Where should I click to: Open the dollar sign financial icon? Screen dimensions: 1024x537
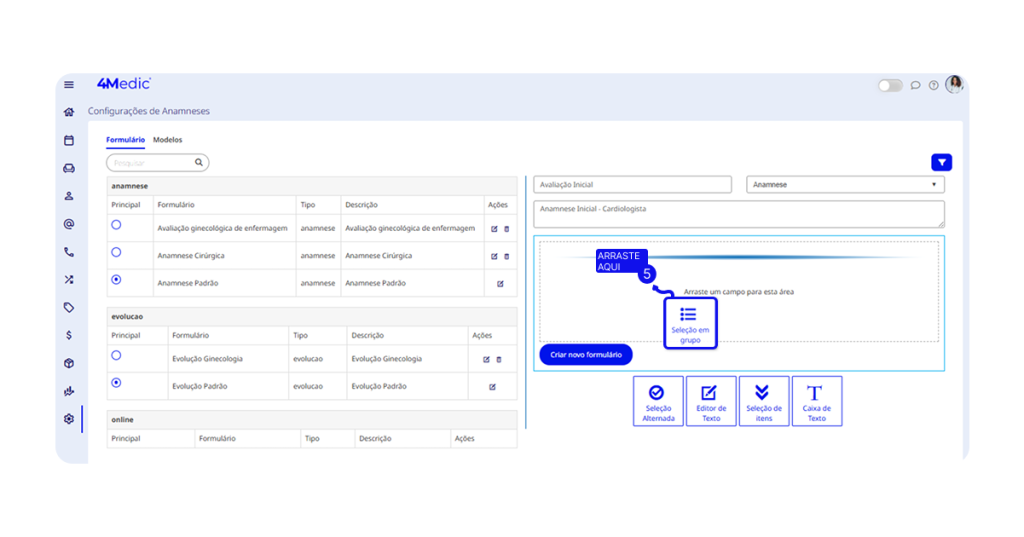click(x=69, y=335)
